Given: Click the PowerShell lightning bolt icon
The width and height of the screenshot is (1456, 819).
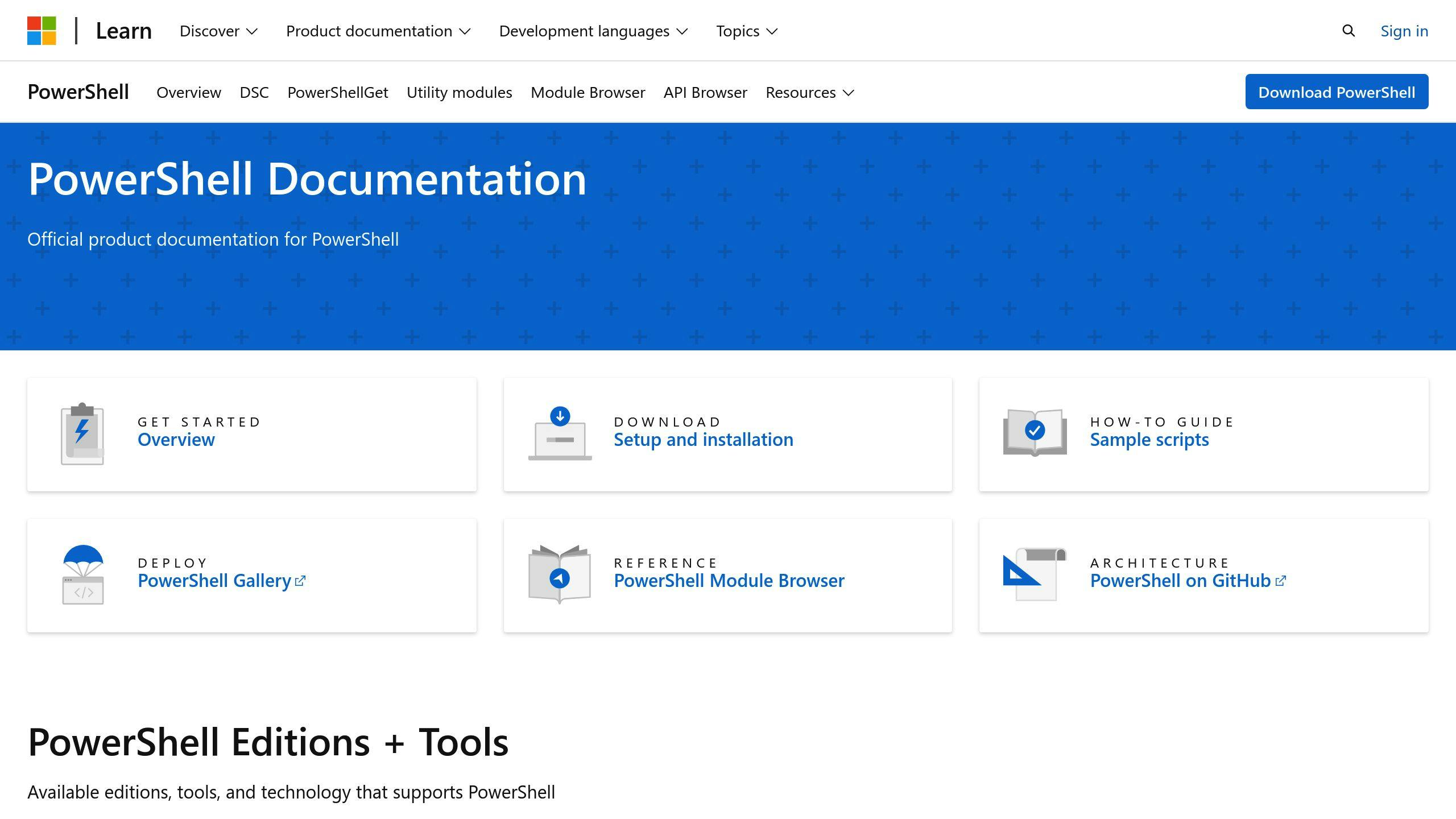Looking at the screenshot, I should [82, 433].
